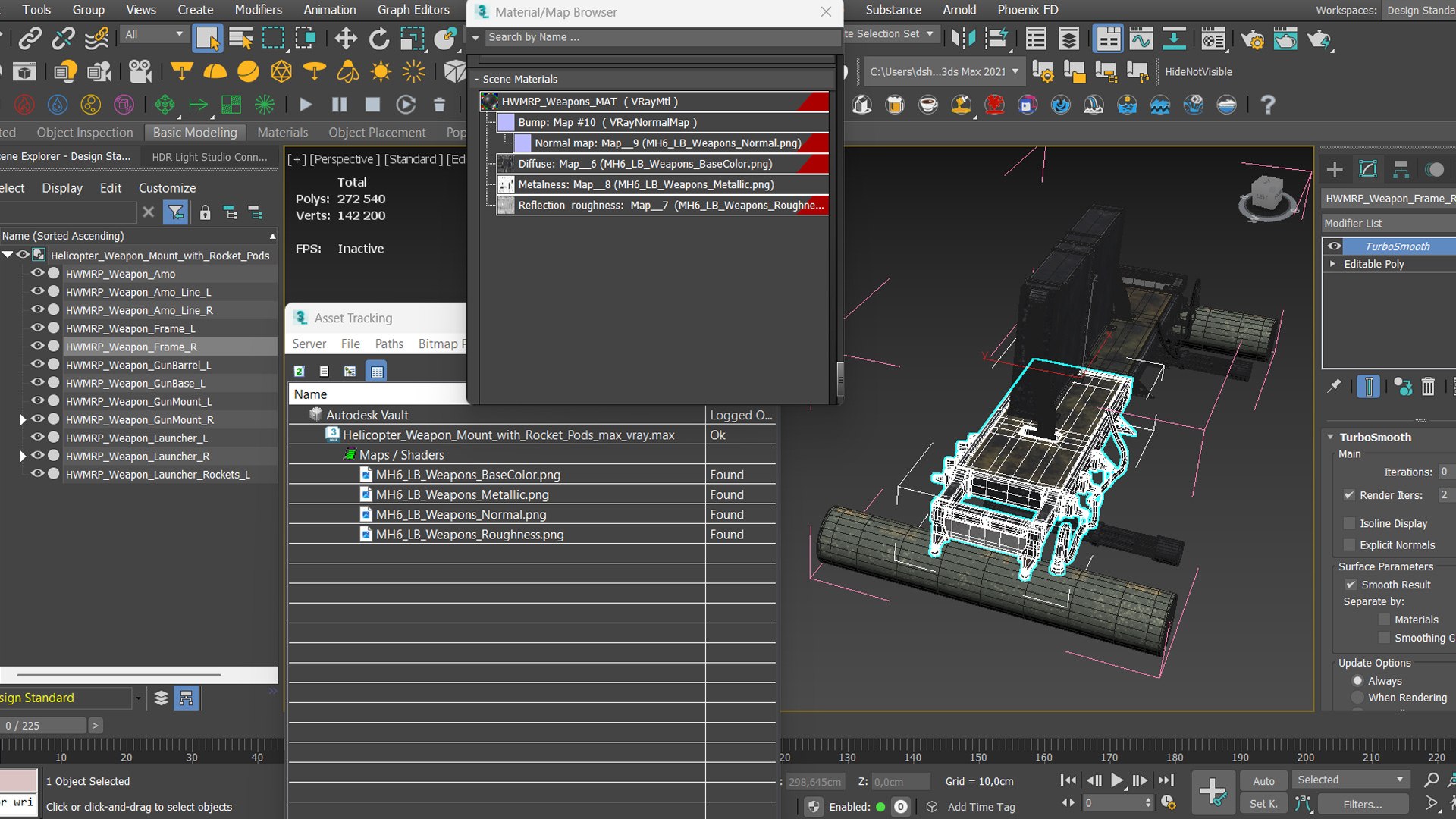This screenshot has height=819, width=1456.
Task: Open the Paths menu in Asset Tracking
Action: (389, 344)
